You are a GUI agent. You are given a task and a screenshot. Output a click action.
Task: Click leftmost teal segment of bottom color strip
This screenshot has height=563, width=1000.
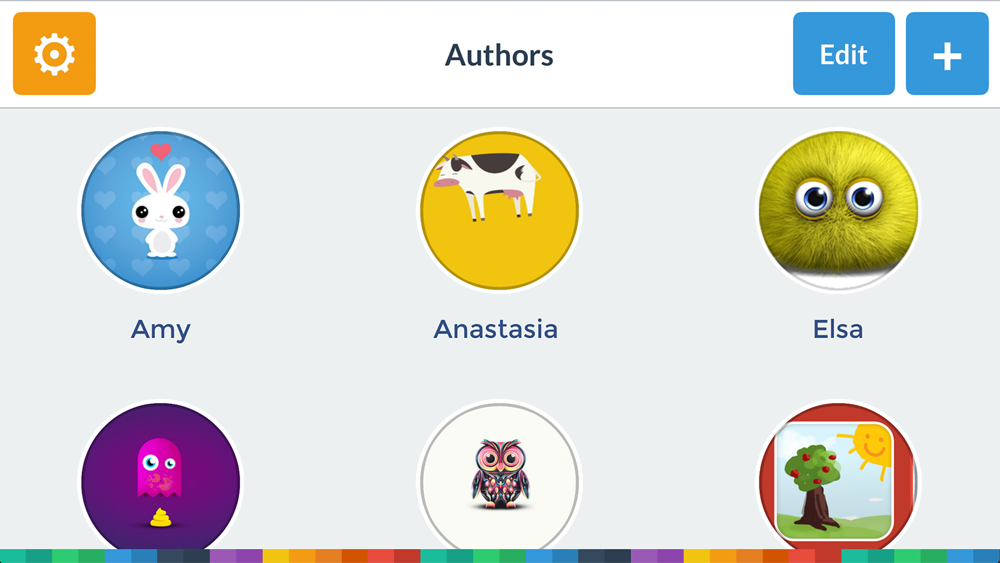[x=13, y=556]
